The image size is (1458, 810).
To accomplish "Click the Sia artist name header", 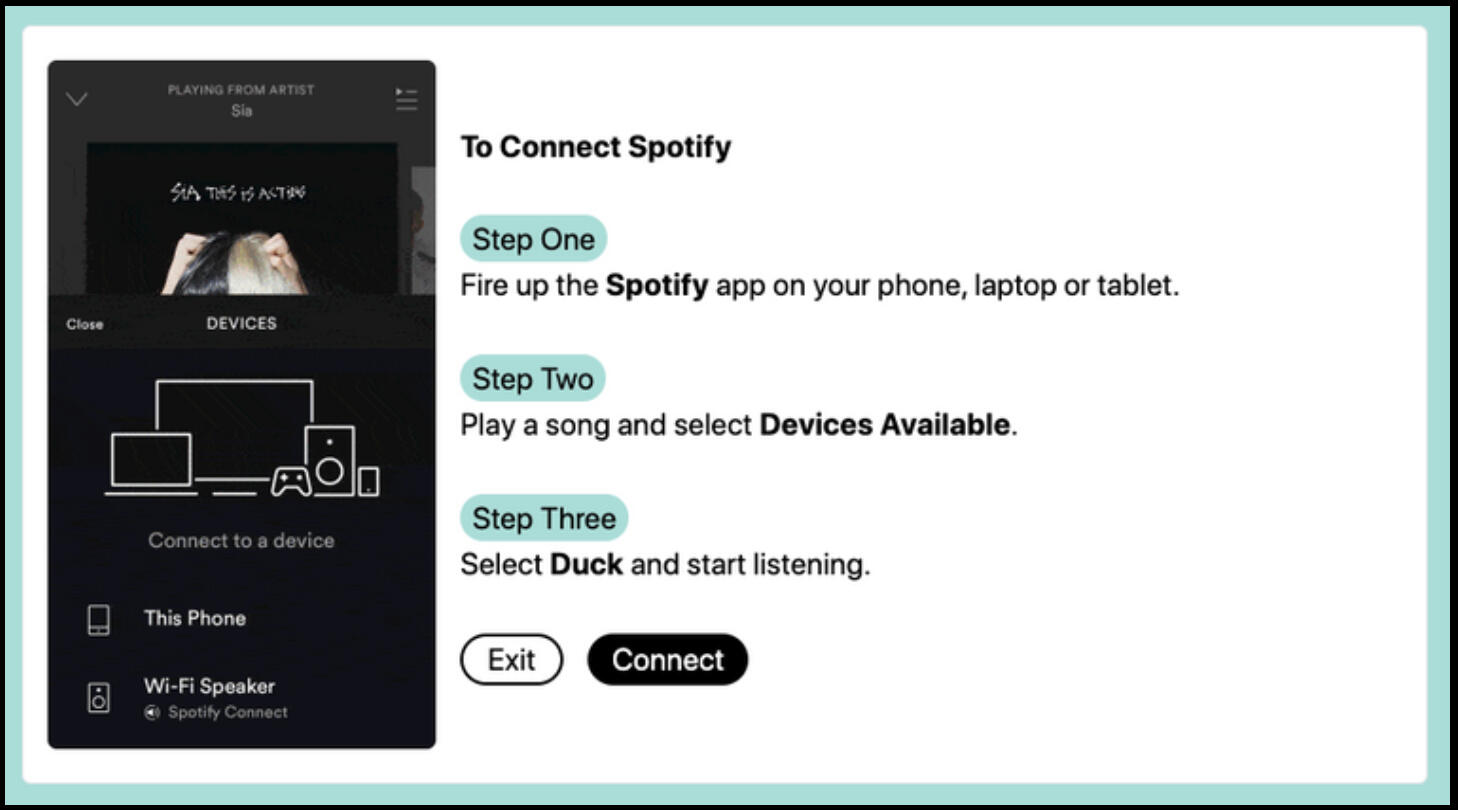I will (241, 111).
